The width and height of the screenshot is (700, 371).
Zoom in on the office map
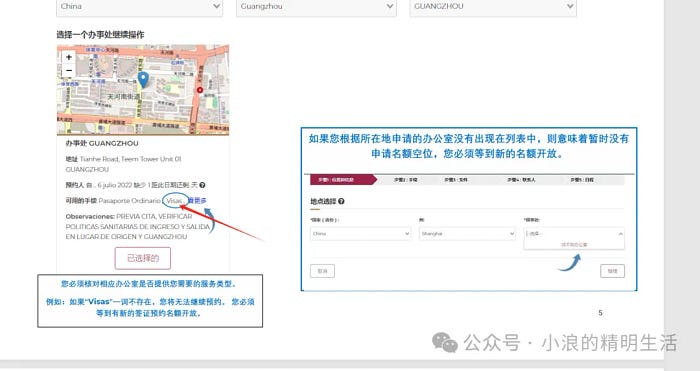69,57
